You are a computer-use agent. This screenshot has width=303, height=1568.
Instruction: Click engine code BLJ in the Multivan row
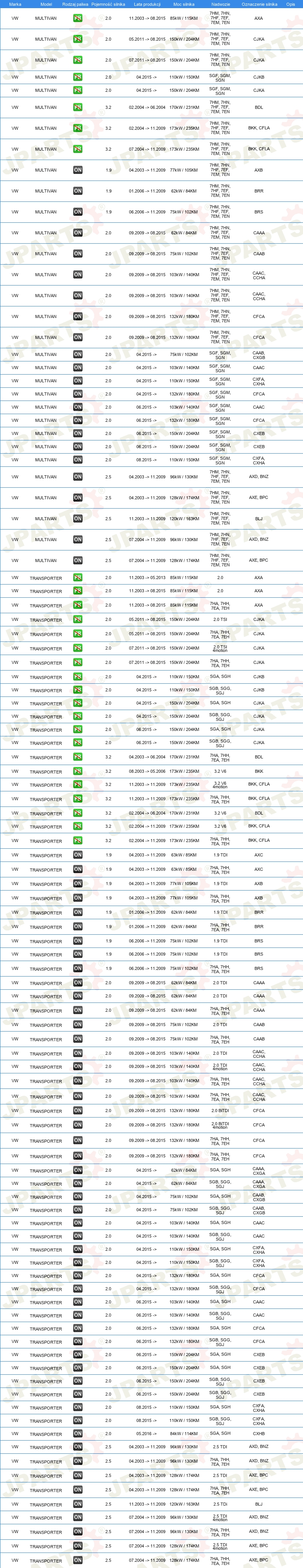tap(258, 519)
